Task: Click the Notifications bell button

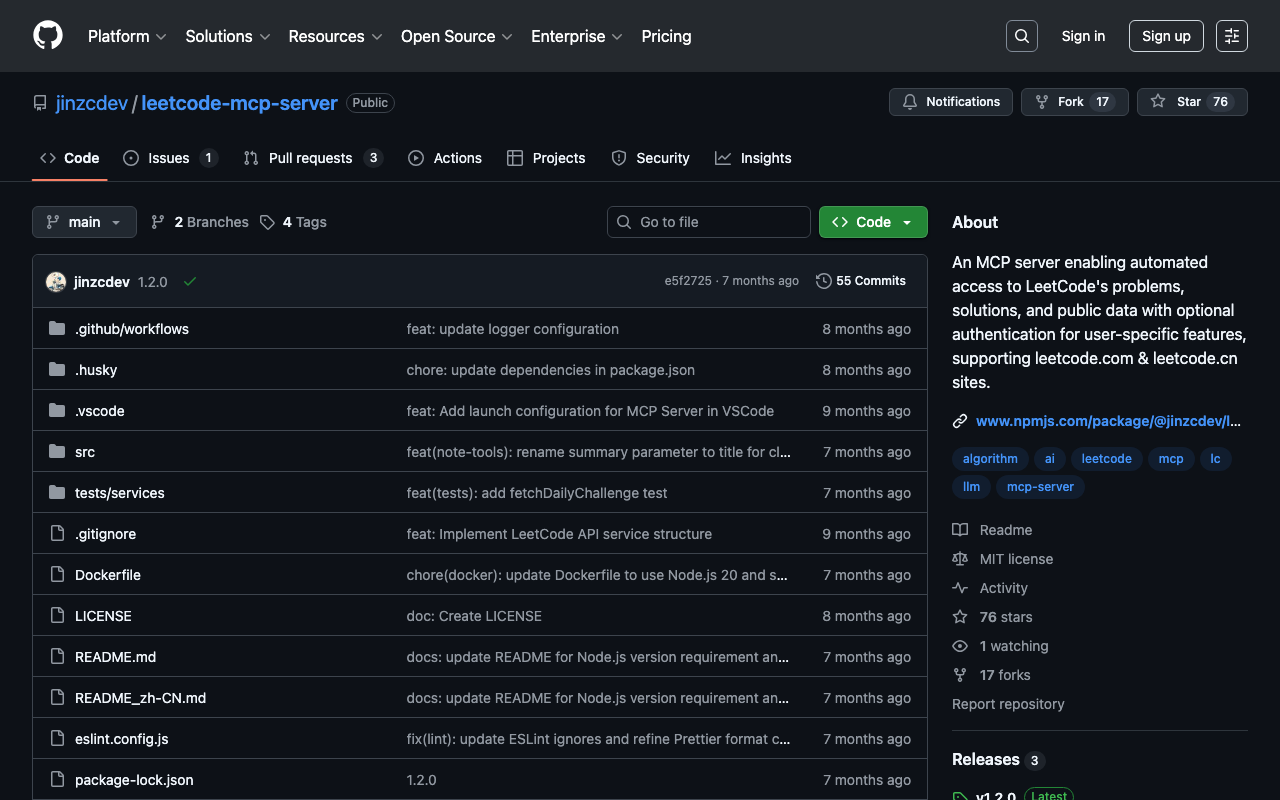Action: coord(951,102)
